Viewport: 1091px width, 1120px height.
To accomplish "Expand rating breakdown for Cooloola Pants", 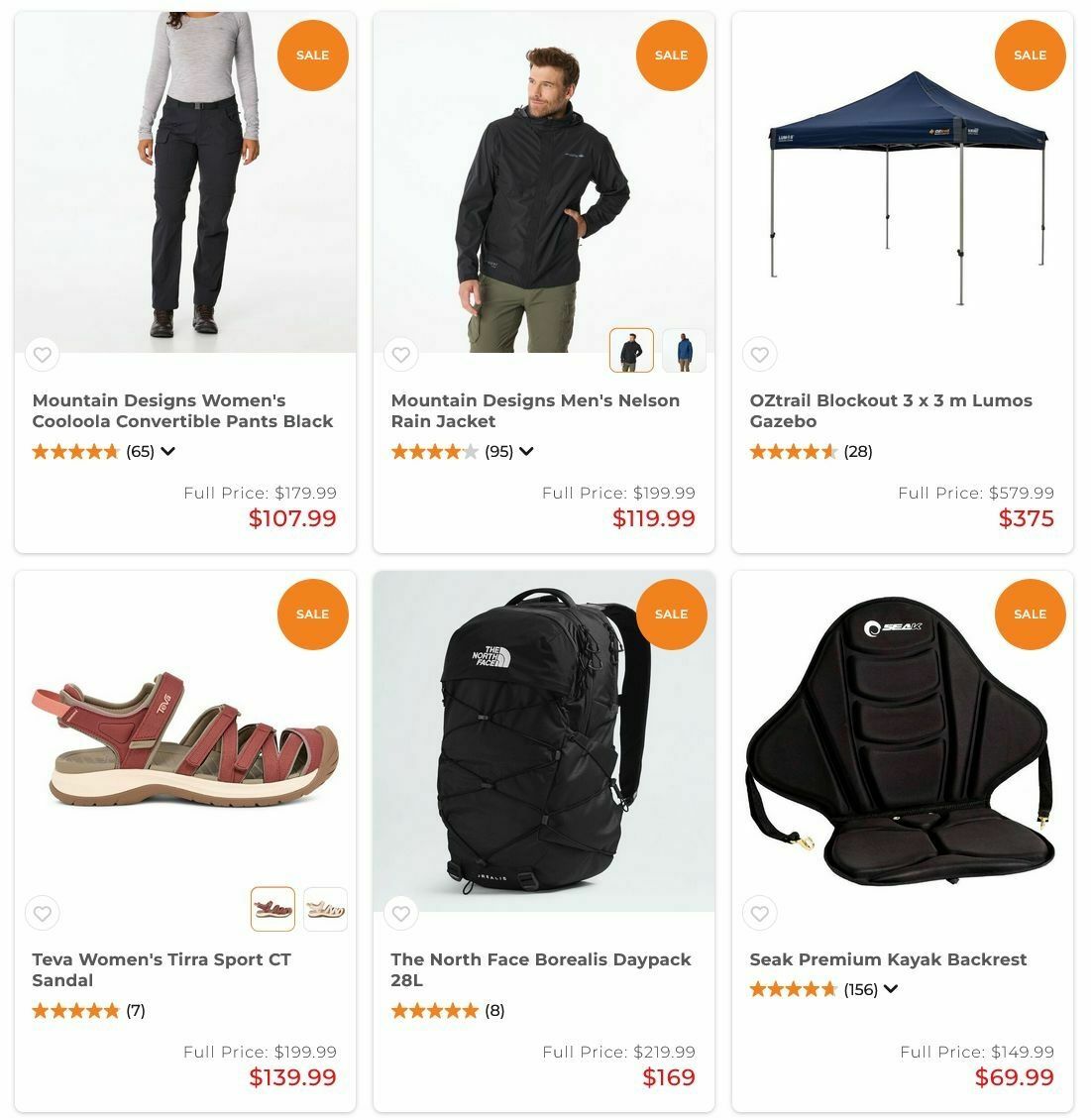I will (167, 451).
